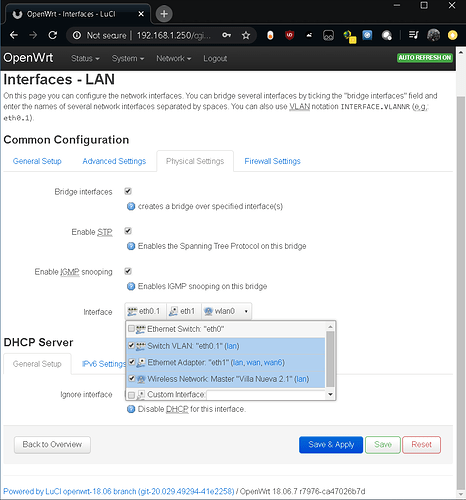The image size is (466, 500).
Task: Click the interface list scrollbar thumb
Action: (330, 359)
